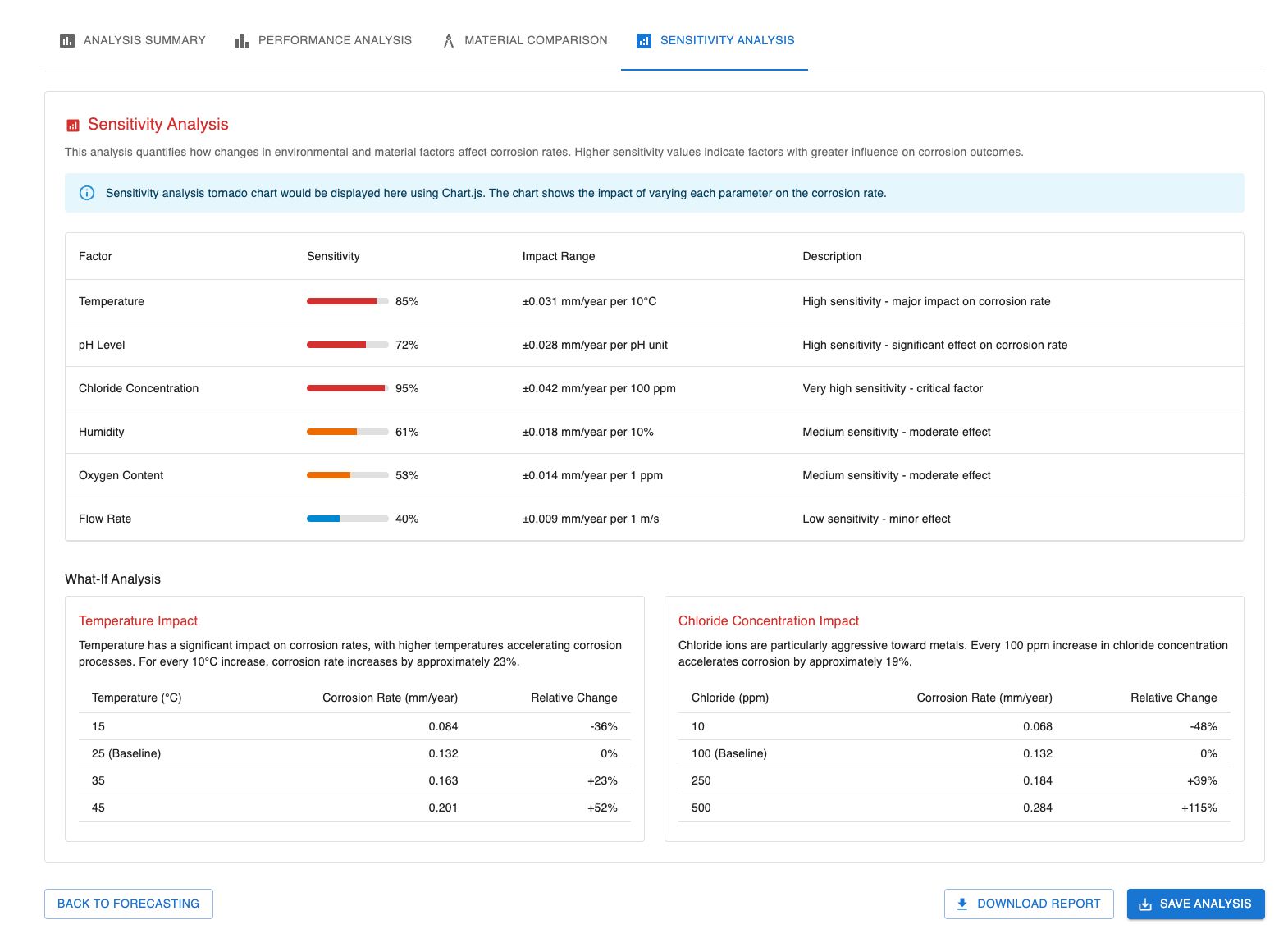Viewport: 1288px width, 952px height.
Task: Go to the Performance Analysis tab
Action: [323, 41]
